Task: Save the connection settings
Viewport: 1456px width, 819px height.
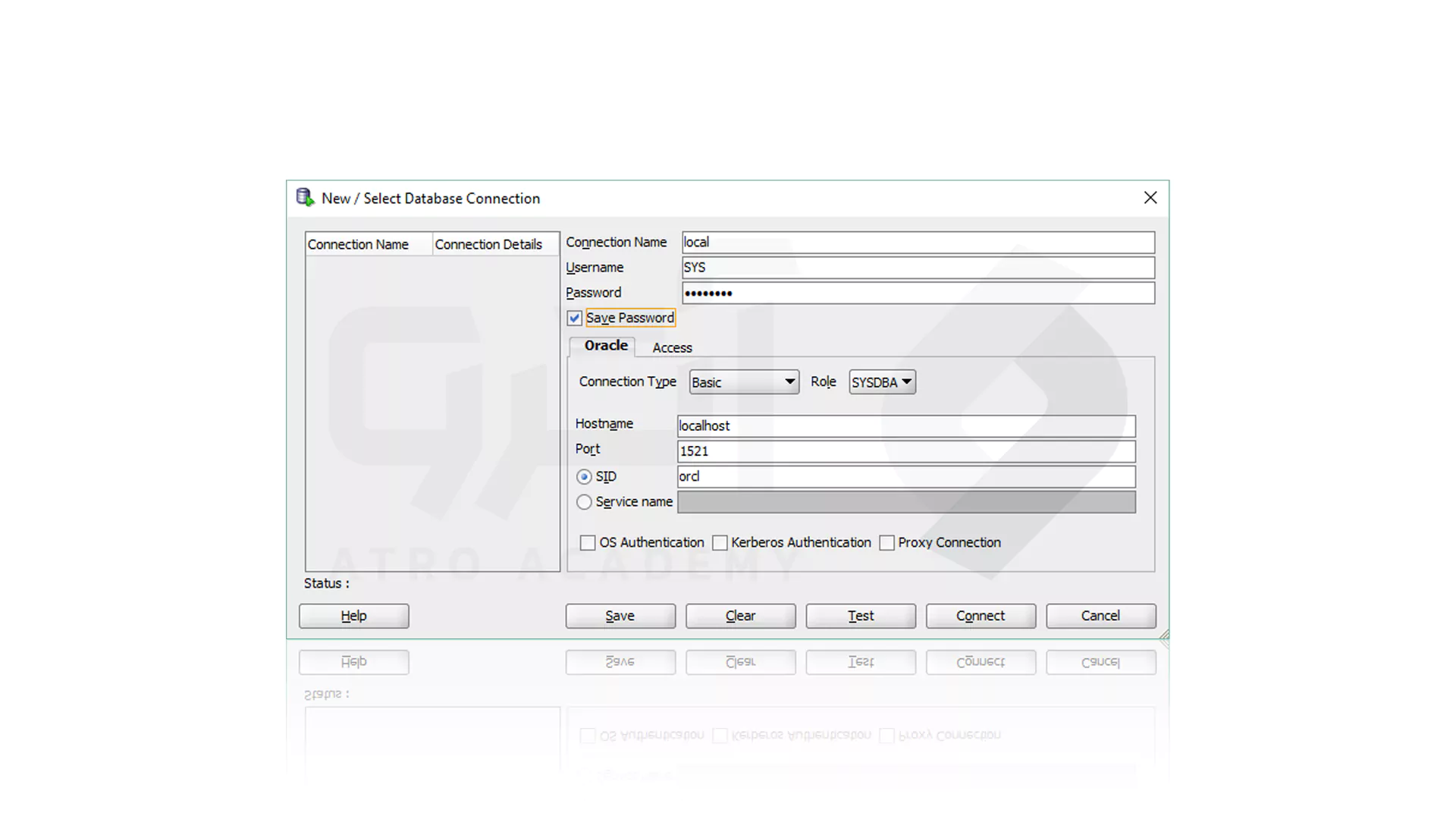Action: pos(620,616)
